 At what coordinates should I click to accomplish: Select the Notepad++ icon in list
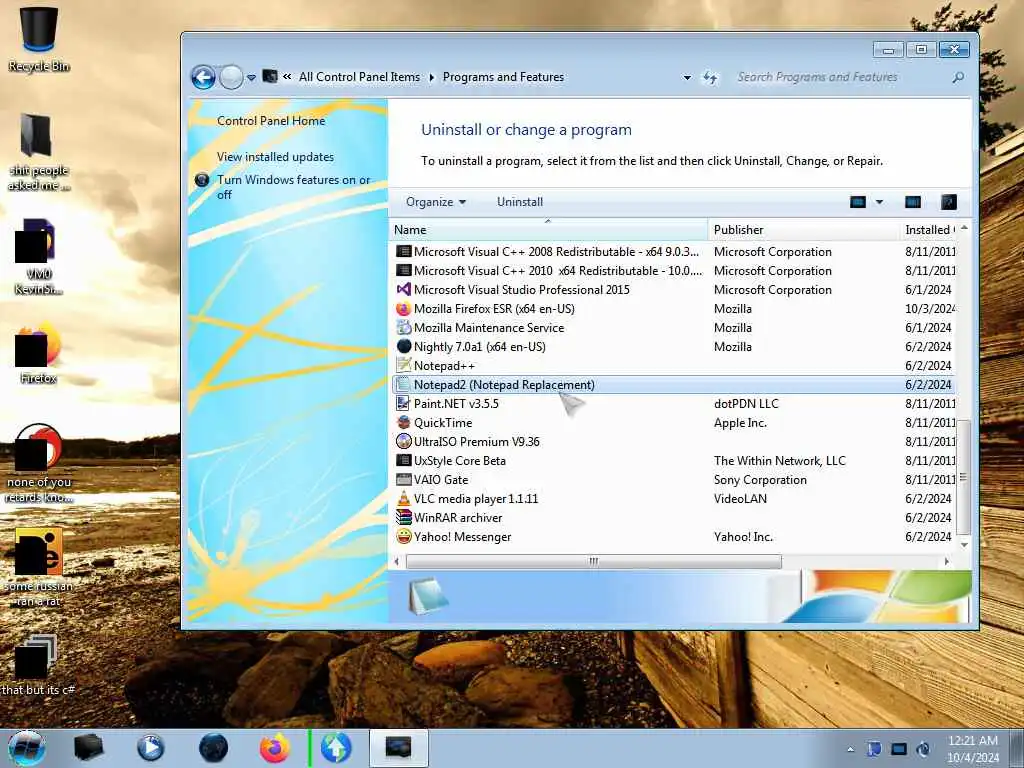coord(404,365)
